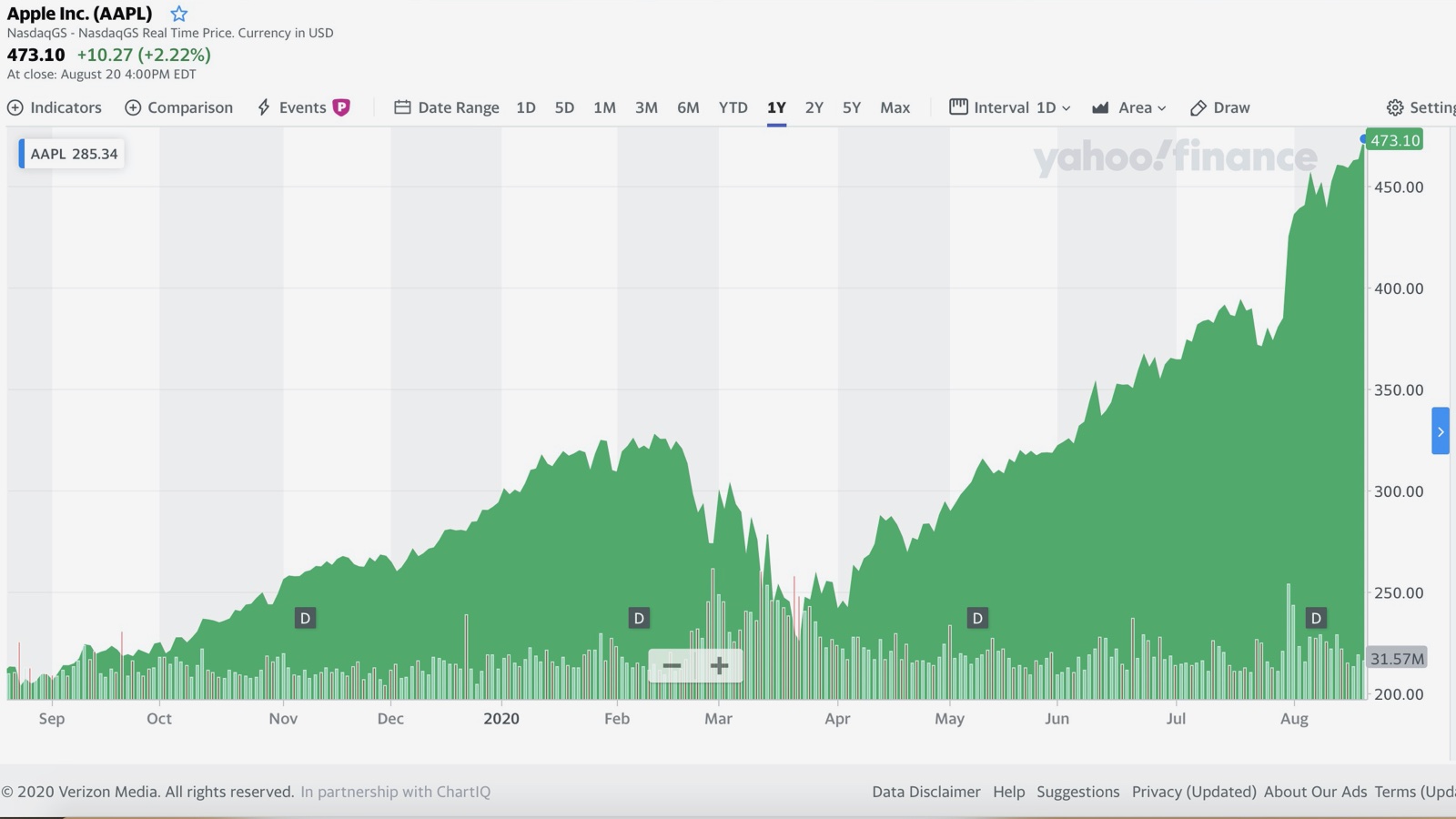Viewport: 1456px width, 819px height.
Task: Zoom out with the minus button
Action: pos(672,666)
